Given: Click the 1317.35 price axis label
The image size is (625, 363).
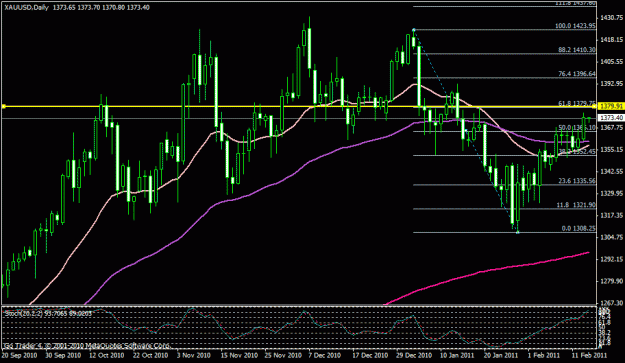Looking at the screenshot, I should coord(612,216).
